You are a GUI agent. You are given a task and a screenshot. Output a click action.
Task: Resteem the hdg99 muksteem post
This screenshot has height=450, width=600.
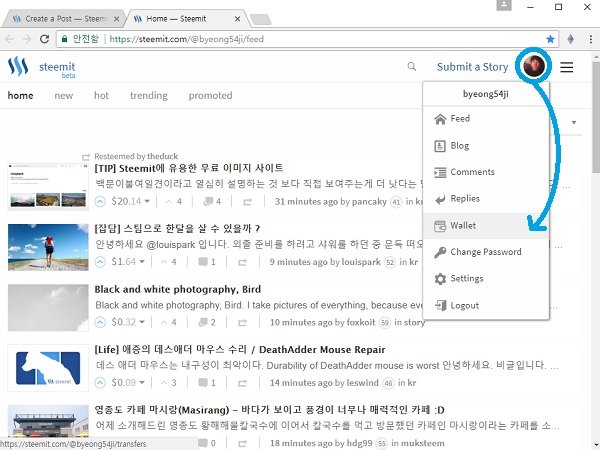(x=242, y=443)
